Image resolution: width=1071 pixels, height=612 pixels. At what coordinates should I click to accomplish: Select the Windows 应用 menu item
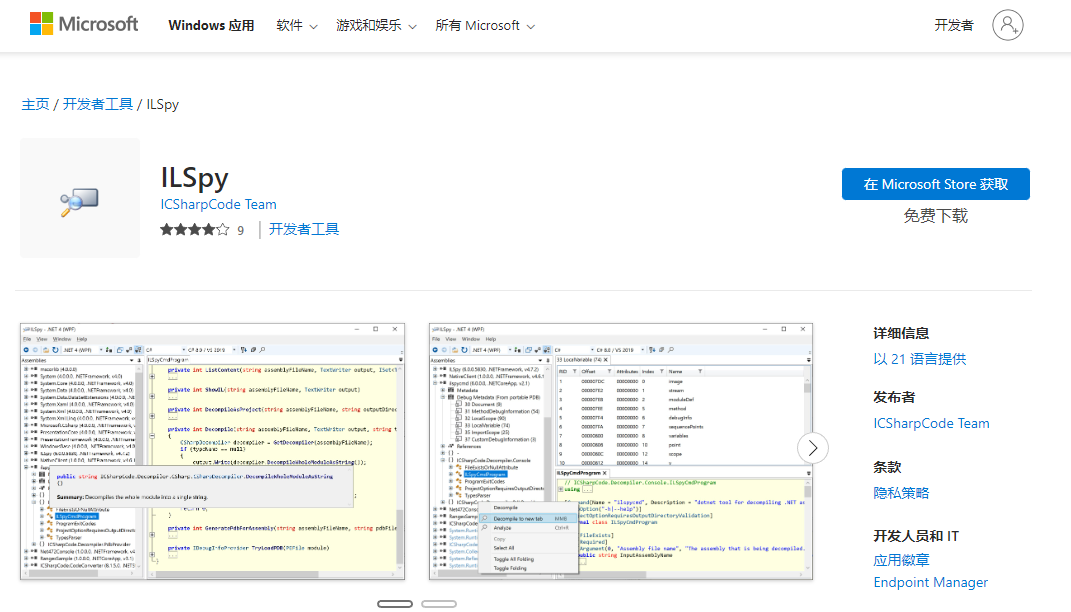(x=210, y=25)
